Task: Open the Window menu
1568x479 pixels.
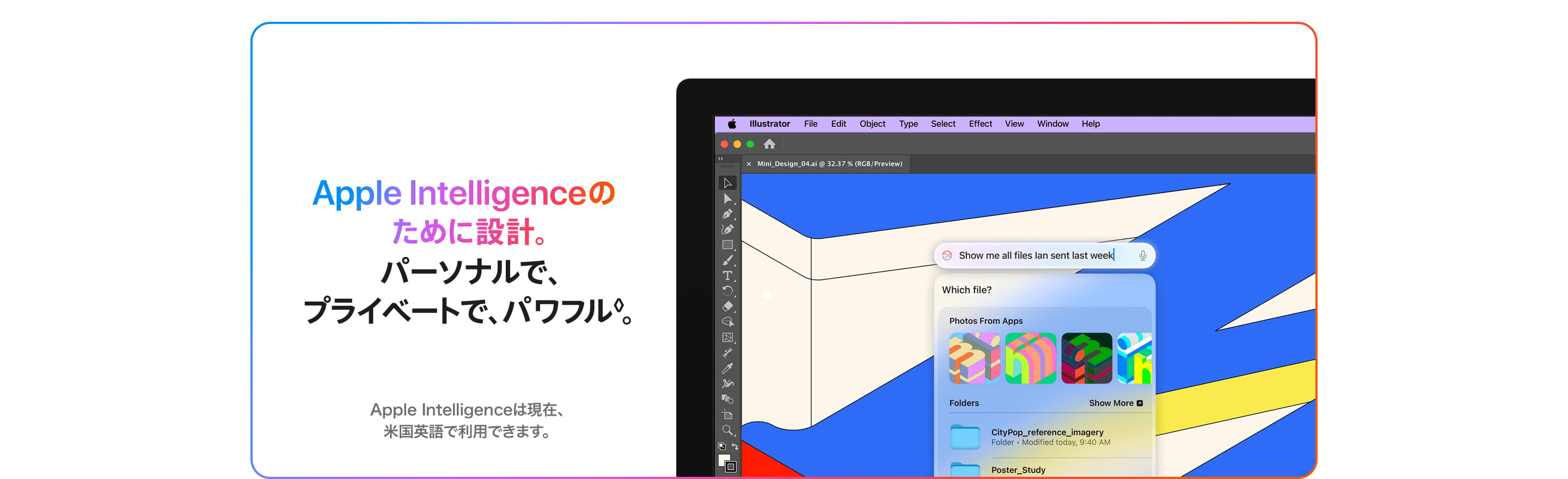Action: [x=1052, y=124]
